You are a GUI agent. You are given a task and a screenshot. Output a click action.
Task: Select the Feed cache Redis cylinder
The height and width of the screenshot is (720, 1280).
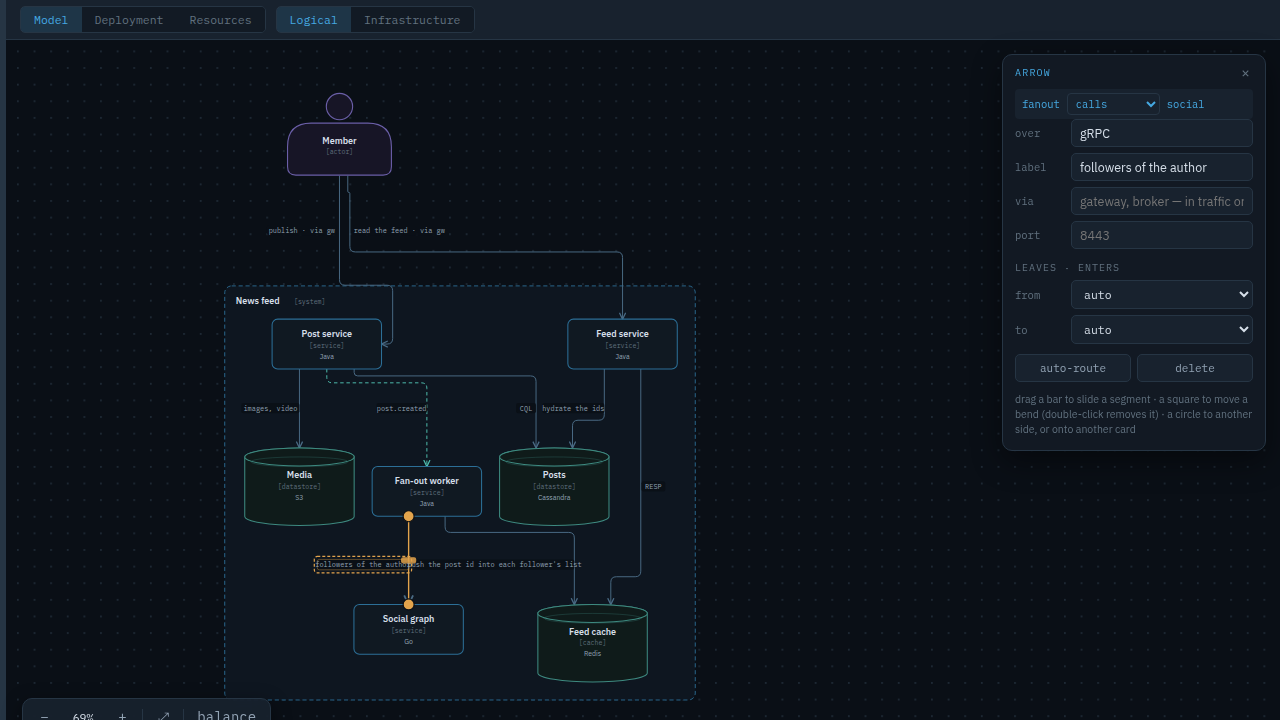592,643
